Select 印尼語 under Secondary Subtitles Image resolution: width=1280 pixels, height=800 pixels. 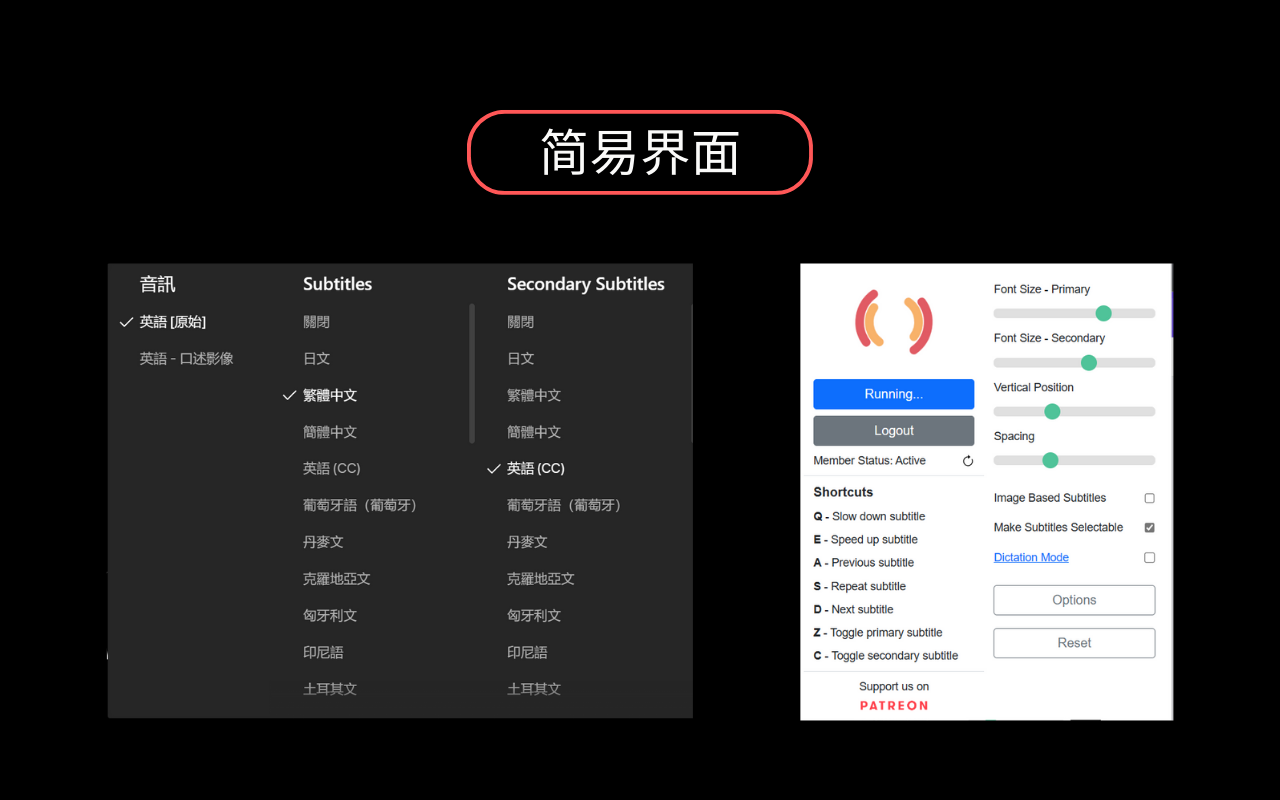pos(527,652)
